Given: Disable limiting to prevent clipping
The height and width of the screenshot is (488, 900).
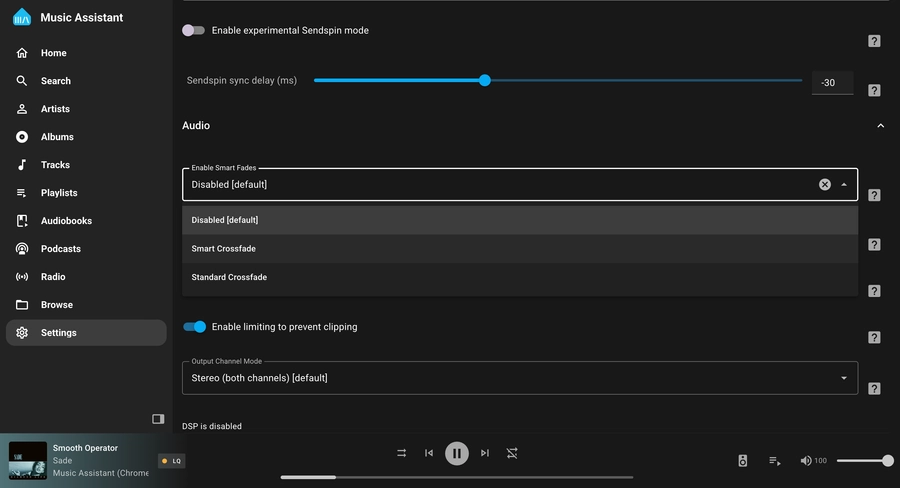Looking at the screenshot, I should pos(194,327).
